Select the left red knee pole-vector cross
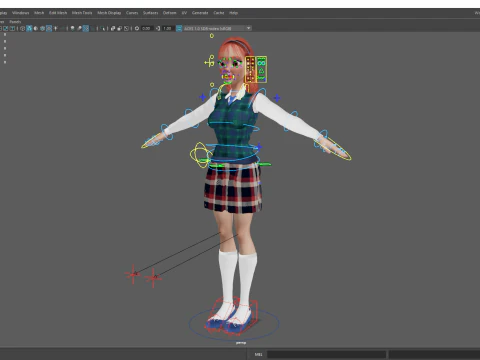This screenshot has width=480, height=360. (133, 274)
